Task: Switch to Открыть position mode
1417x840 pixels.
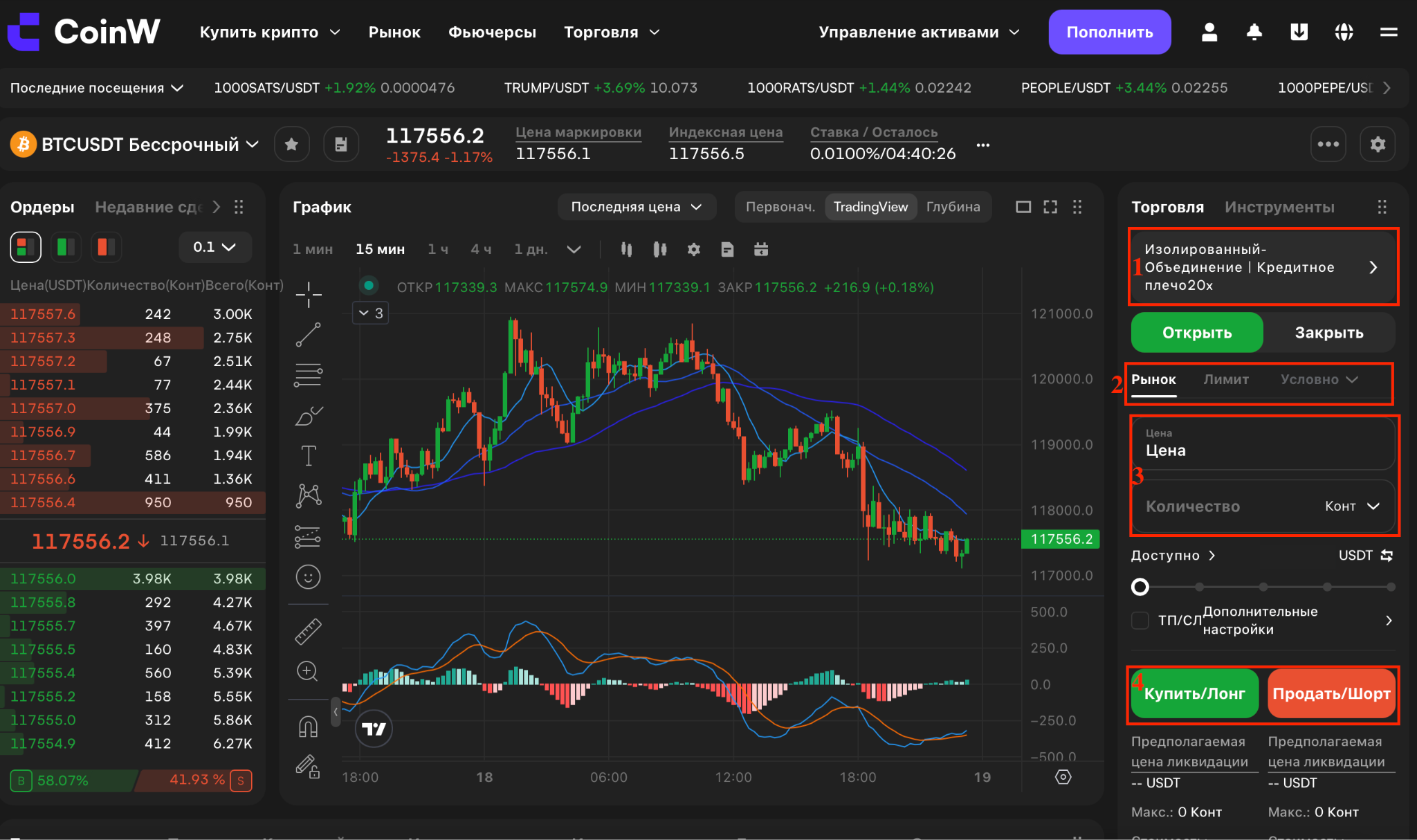Action: 1197,332
